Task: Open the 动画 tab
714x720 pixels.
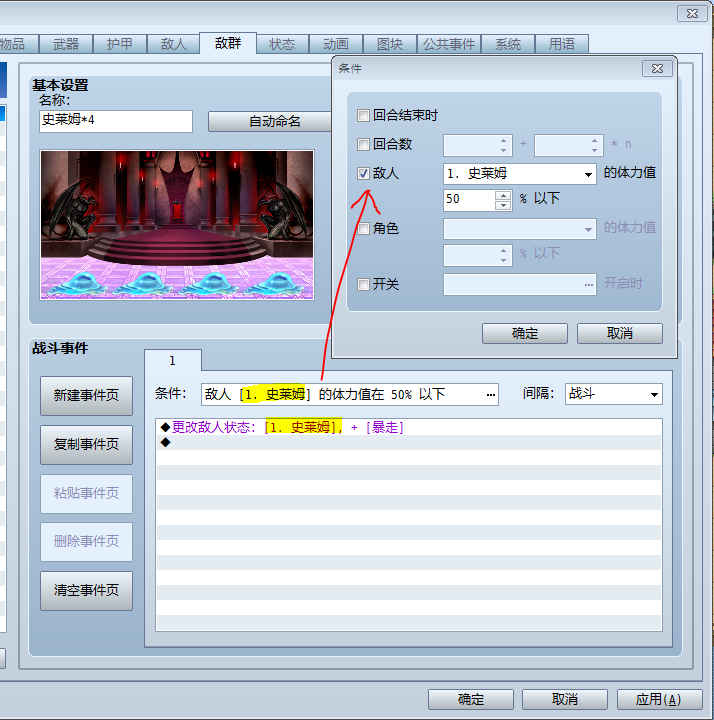Action: point(336,45)
